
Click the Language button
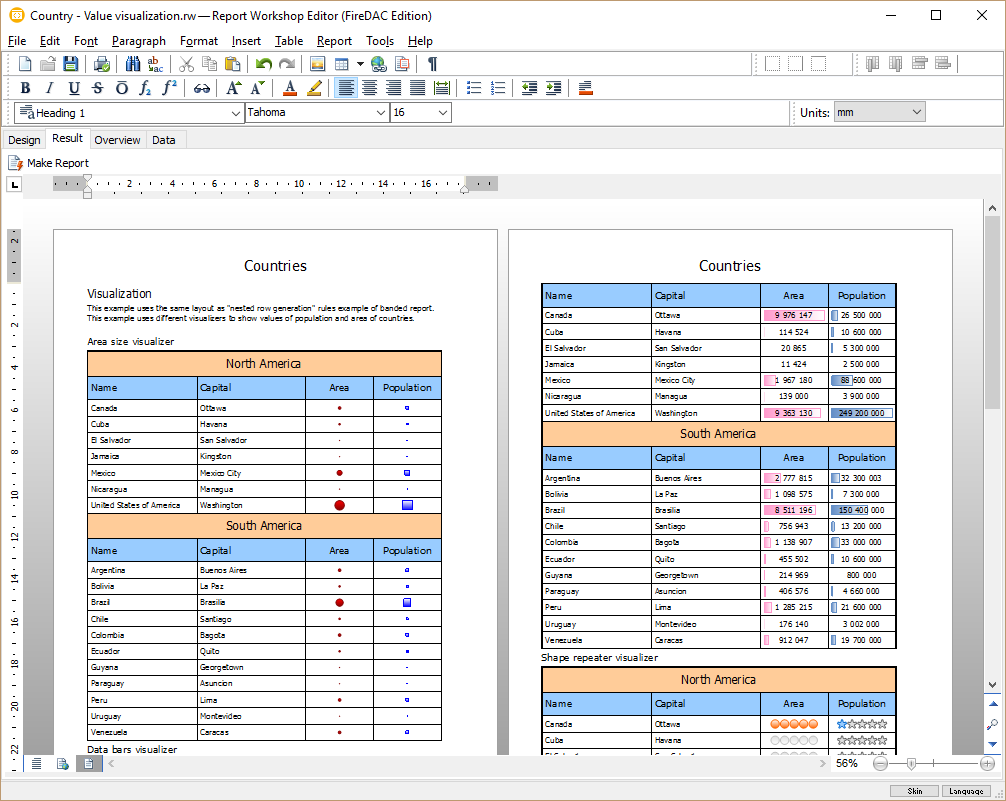coord(965,791)
